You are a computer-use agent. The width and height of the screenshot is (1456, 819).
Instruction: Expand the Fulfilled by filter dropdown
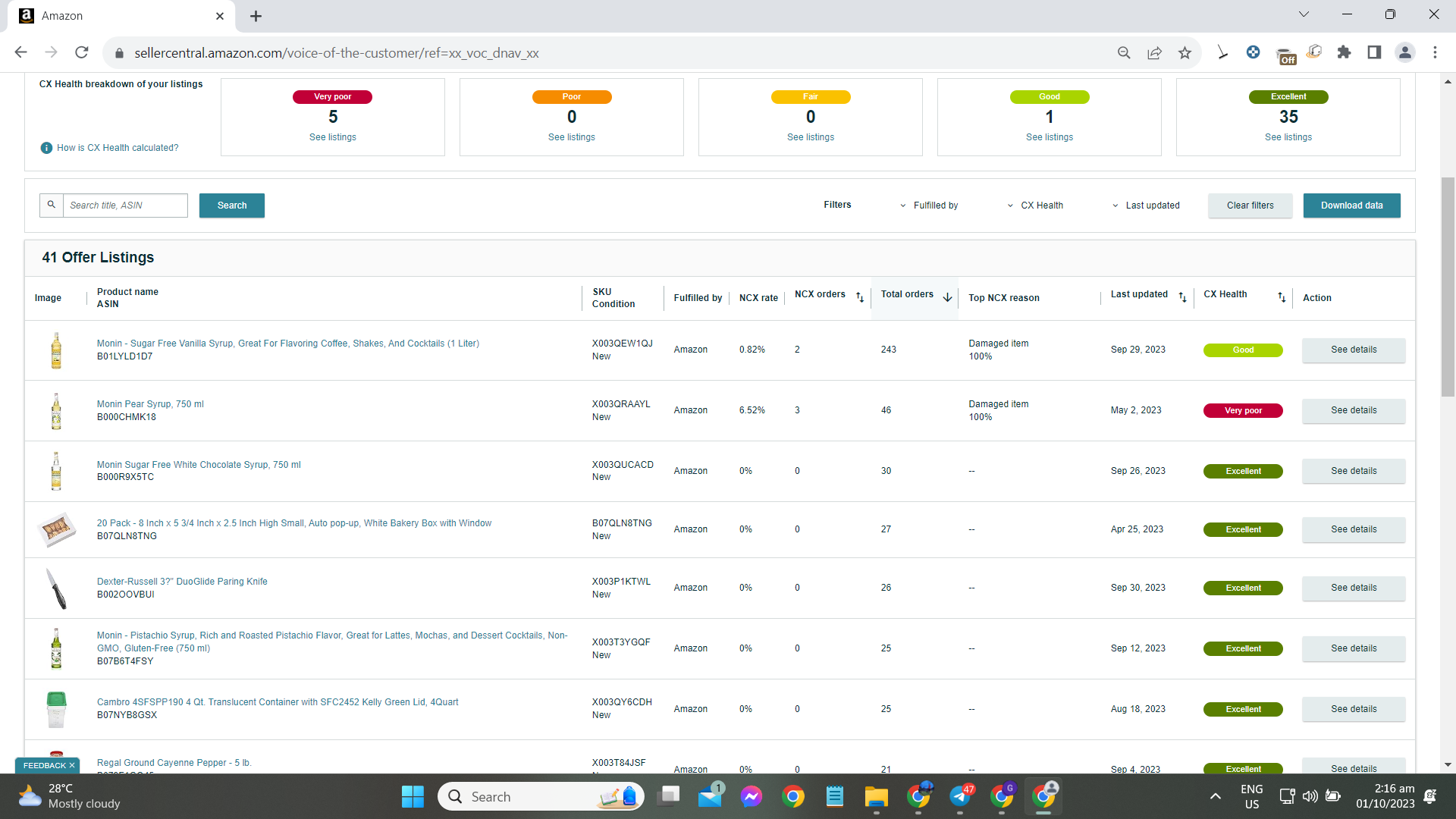click(x=928, y=206)
